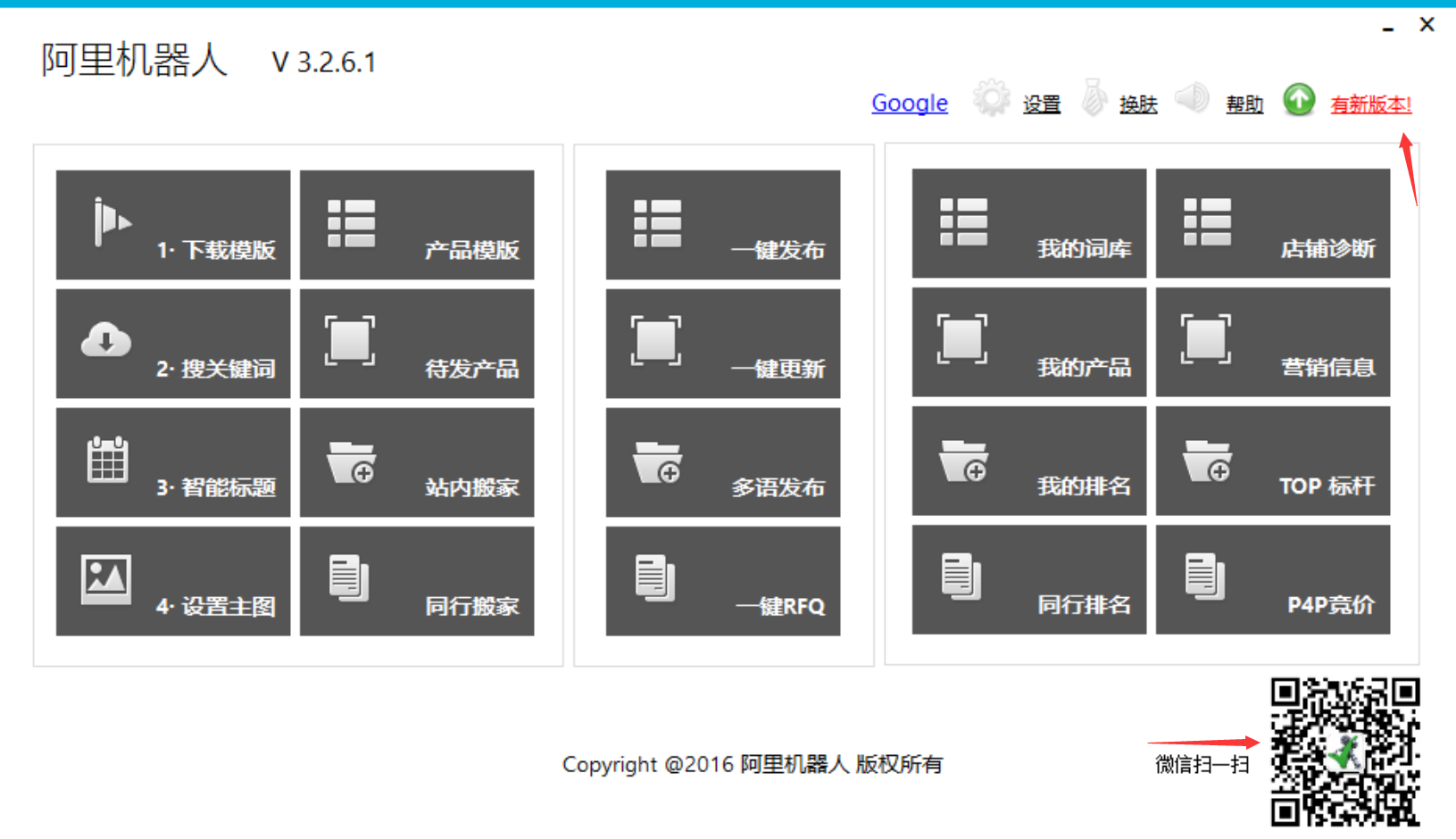Click the speaker help icon
The height and width of the screenshot is (839, 1456).
1193,96
